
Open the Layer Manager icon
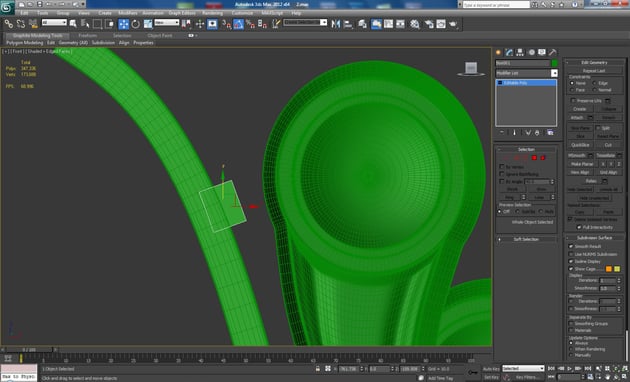362,24
